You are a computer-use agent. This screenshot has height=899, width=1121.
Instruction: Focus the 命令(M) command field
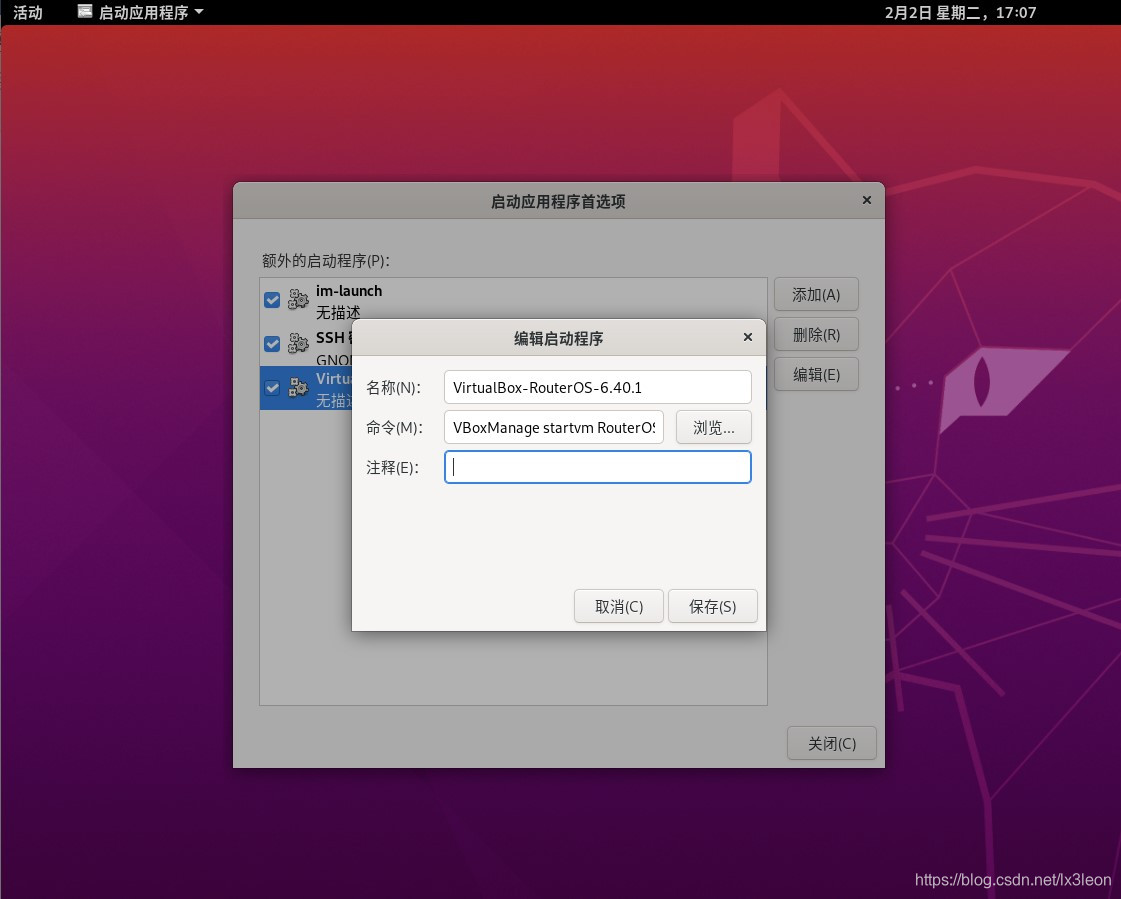[554, 428]
